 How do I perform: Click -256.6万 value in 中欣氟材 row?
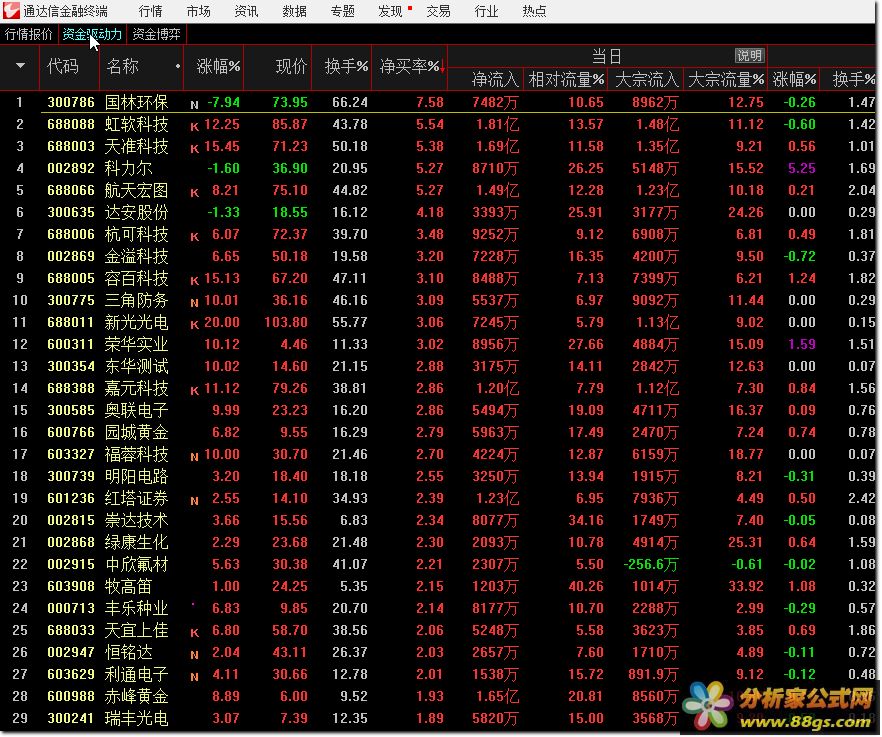(651, 564)
